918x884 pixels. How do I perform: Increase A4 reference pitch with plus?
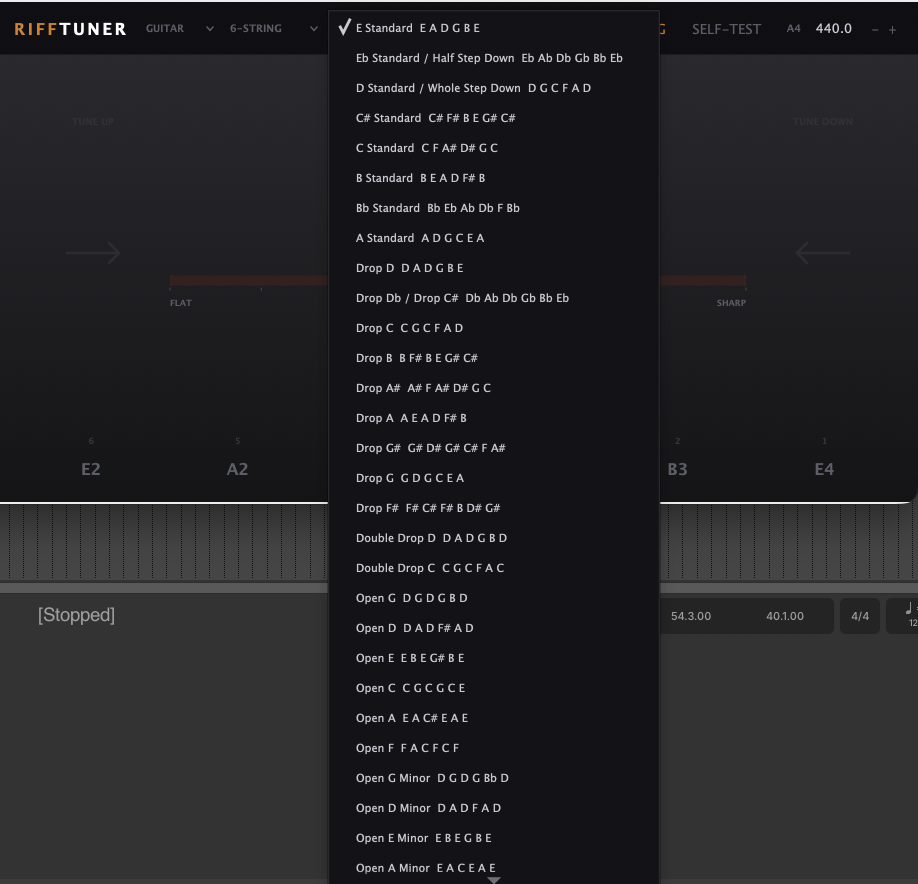coord(892,30)
